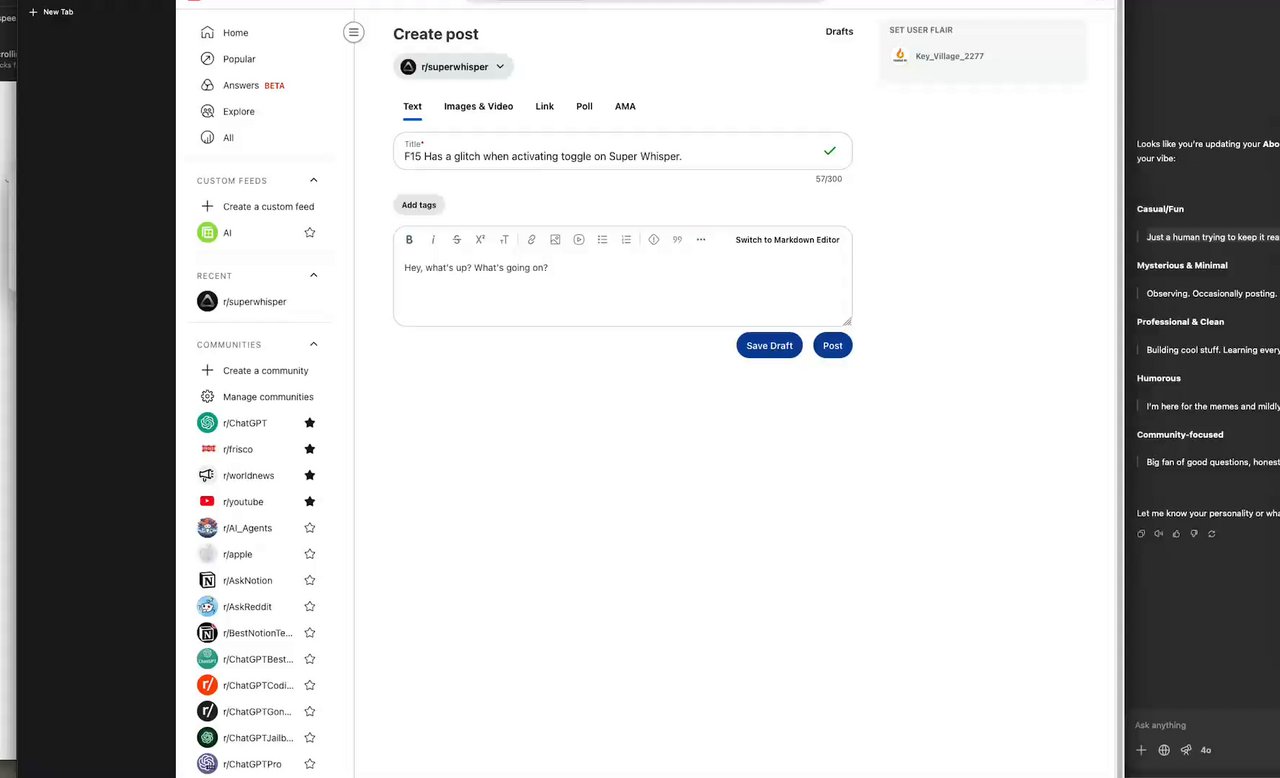Open r/ChatGPT community
Viewport: 1280px width, 778px height.
click(246, 423)
